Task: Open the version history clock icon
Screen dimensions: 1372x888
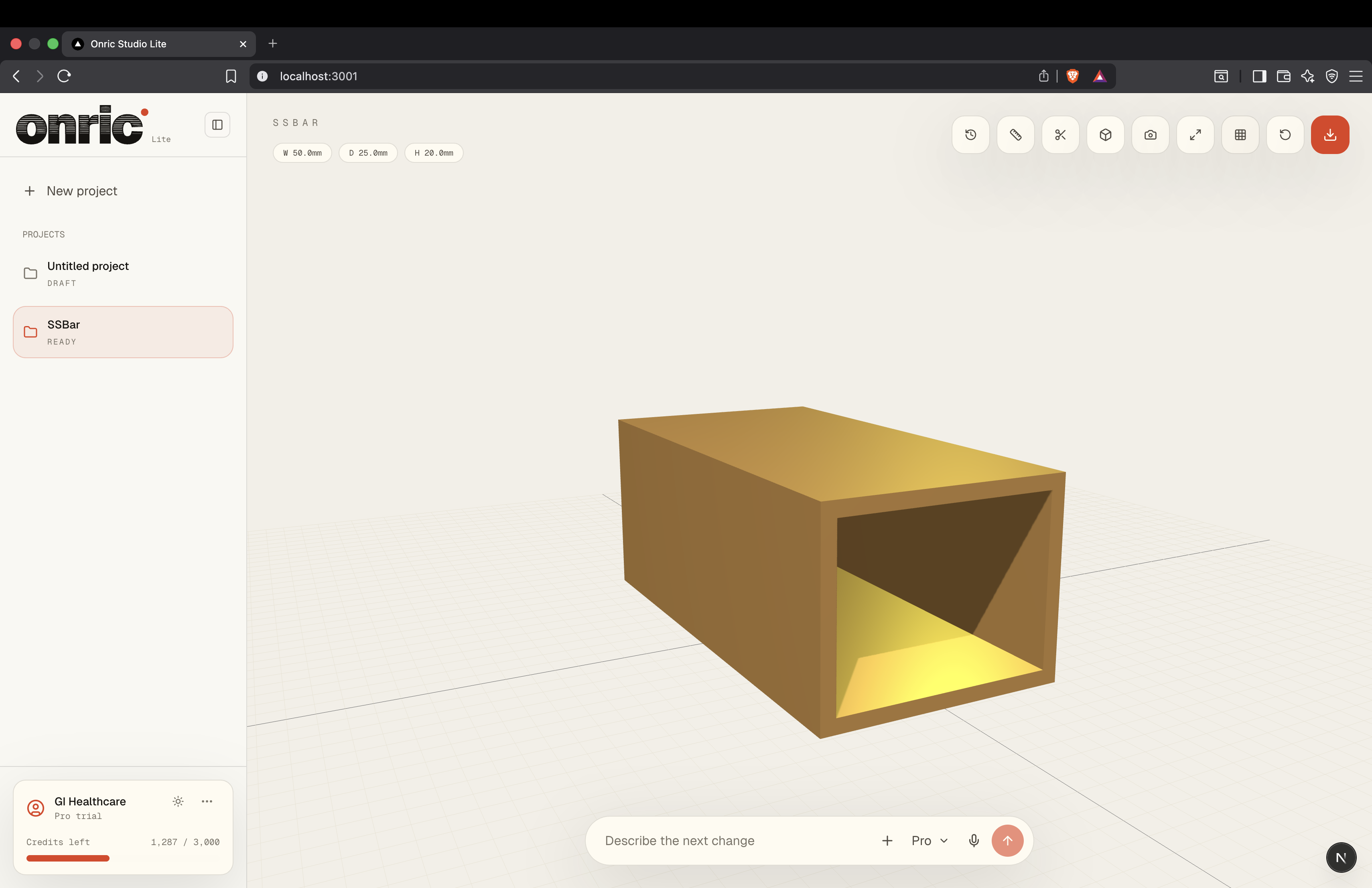Action: click(970, 135)
